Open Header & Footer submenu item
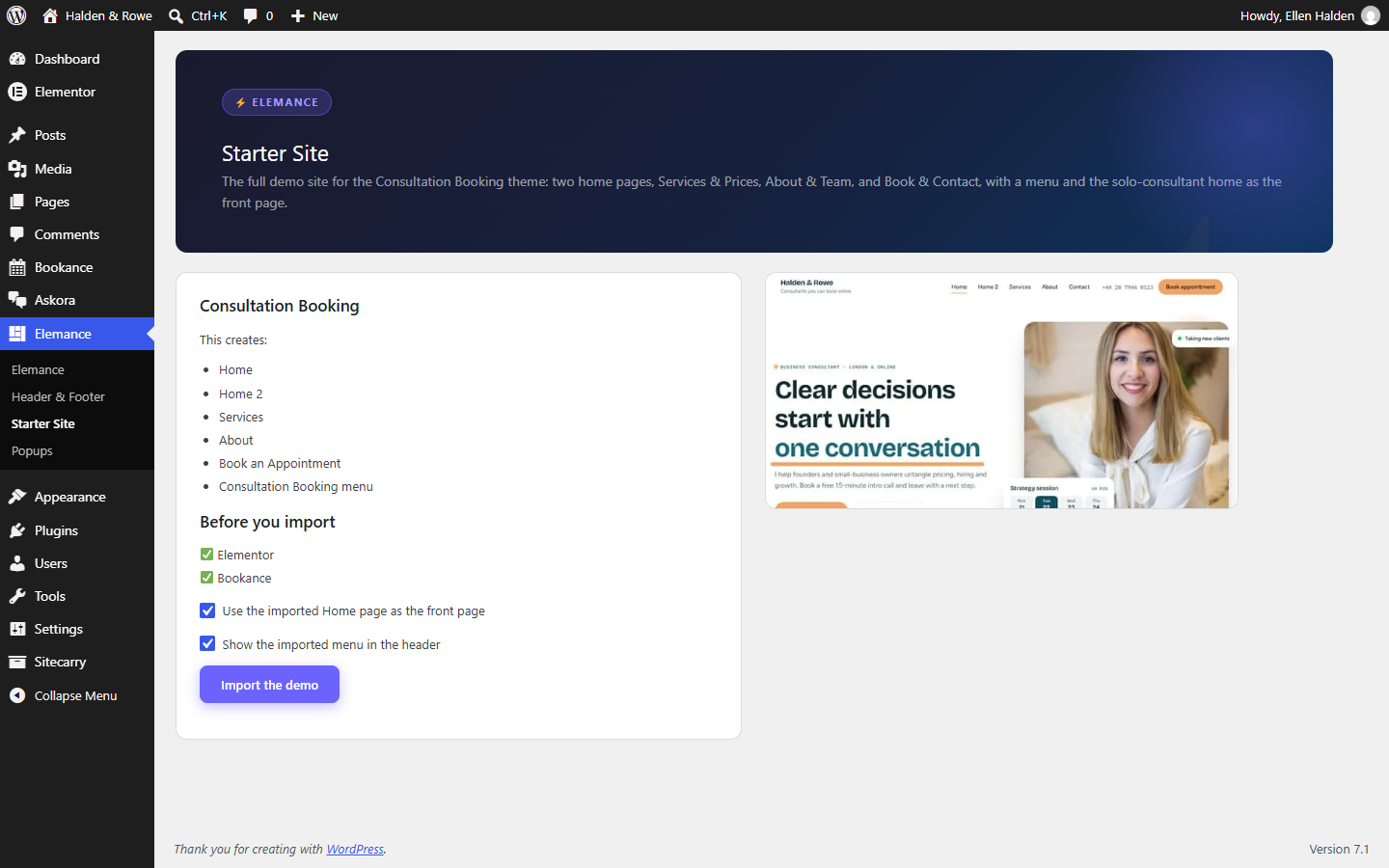Image resolution: width=1389 pixels, height=868 pixels. coord(58,396)
